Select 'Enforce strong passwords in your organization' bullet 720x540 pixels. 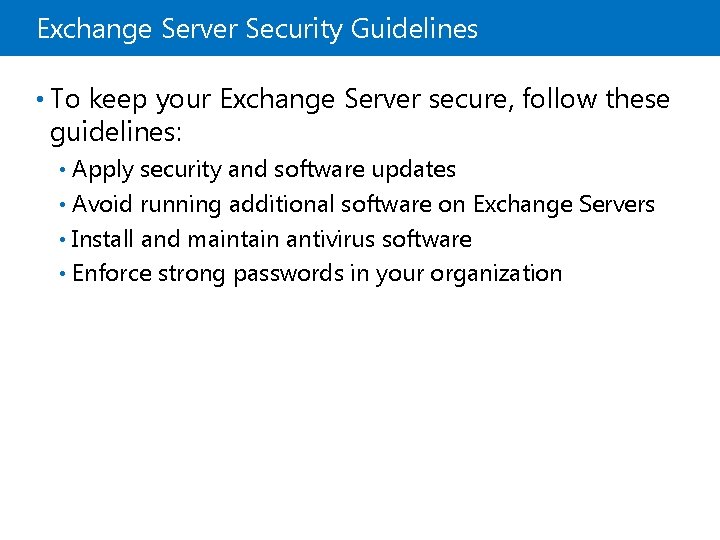[317, 273]
